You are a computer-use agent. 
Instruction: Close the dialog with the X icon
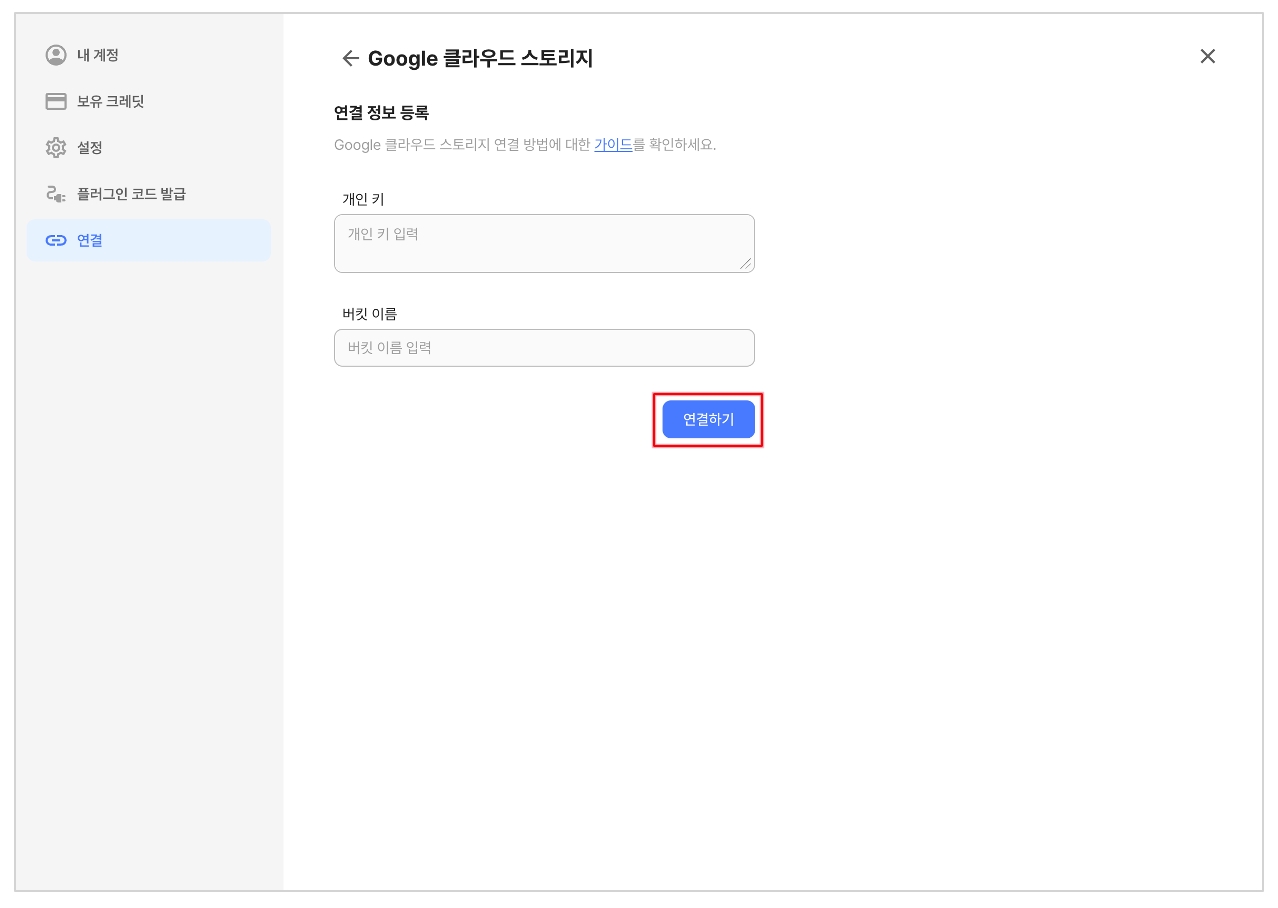1207,56
